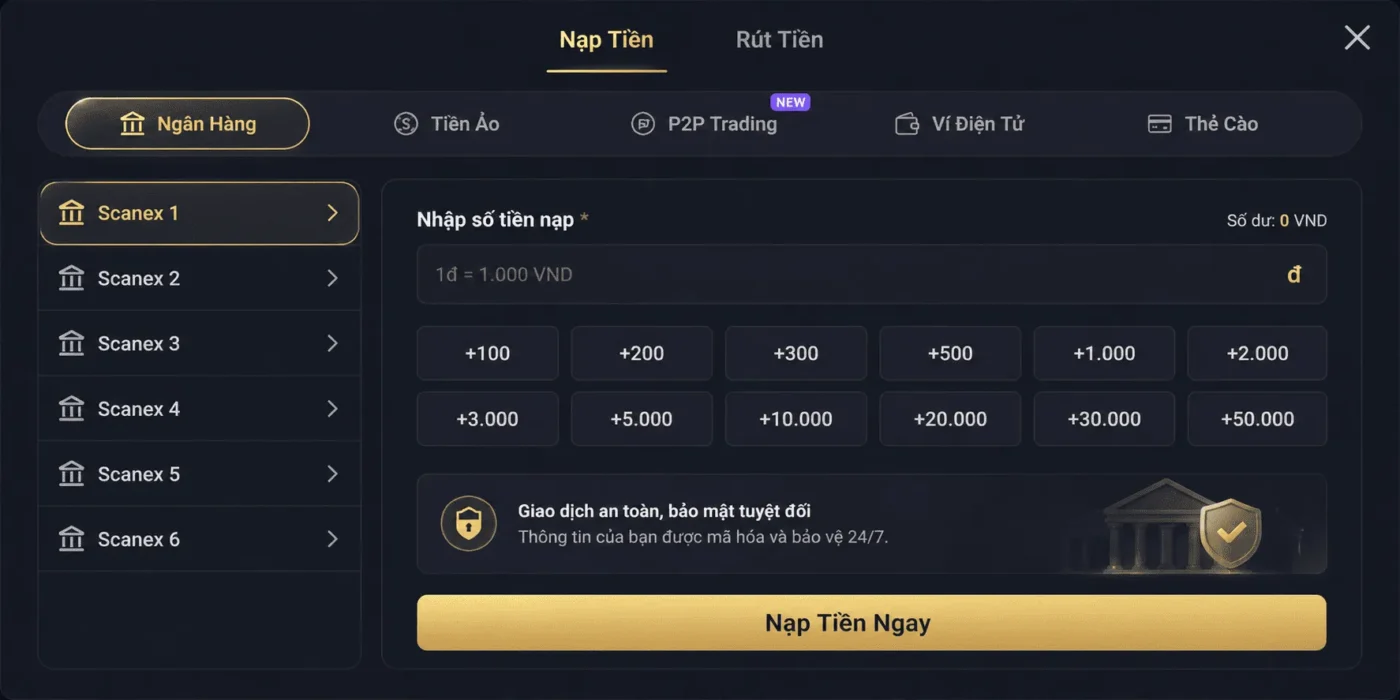1400x700 pixels.
Task: Select the Scanex 2 payment channel
Action: point(199,278)
